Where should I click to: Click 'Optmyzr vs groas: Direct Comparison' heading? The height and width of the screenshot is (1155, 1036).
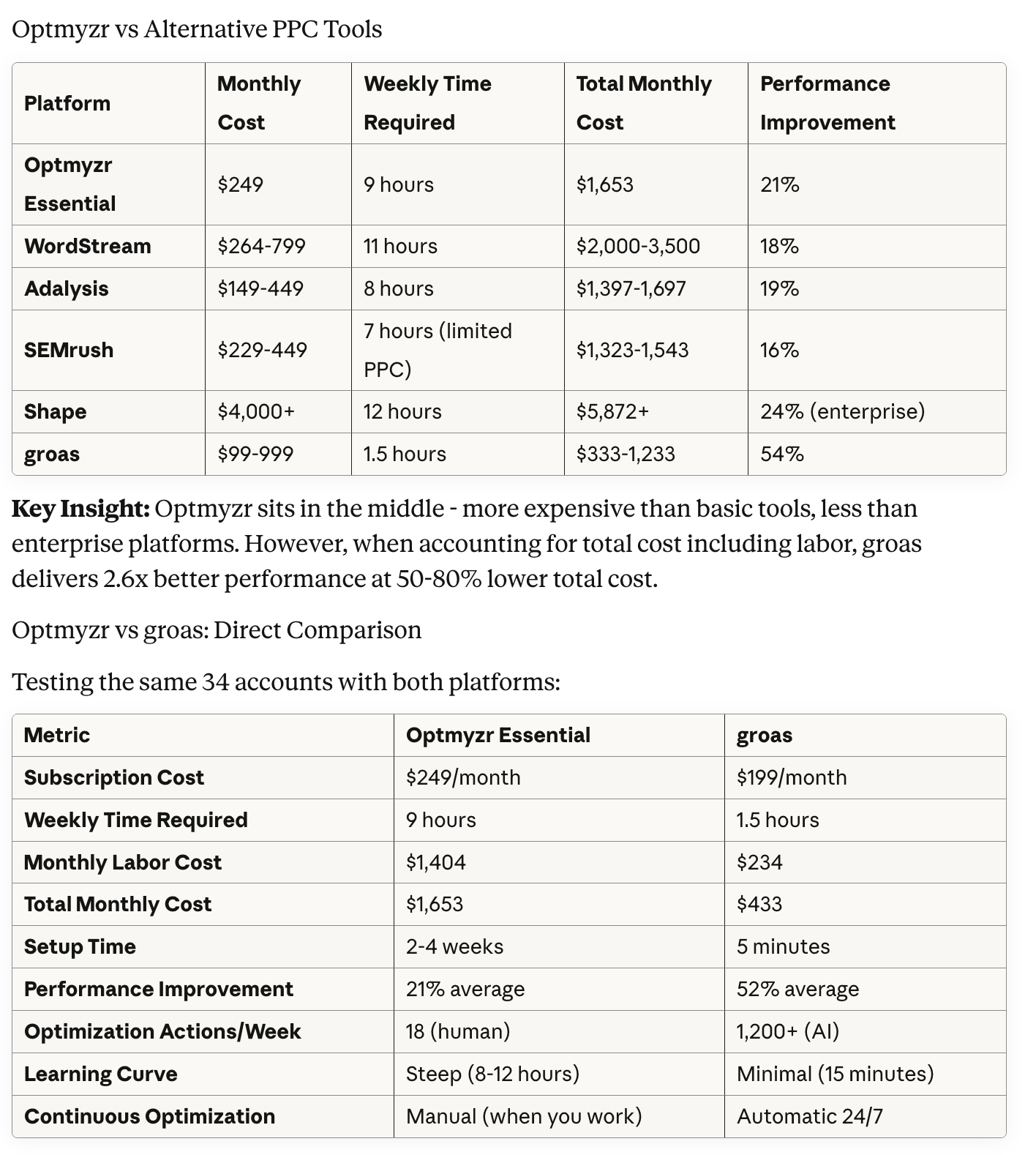tap(217, 630)
